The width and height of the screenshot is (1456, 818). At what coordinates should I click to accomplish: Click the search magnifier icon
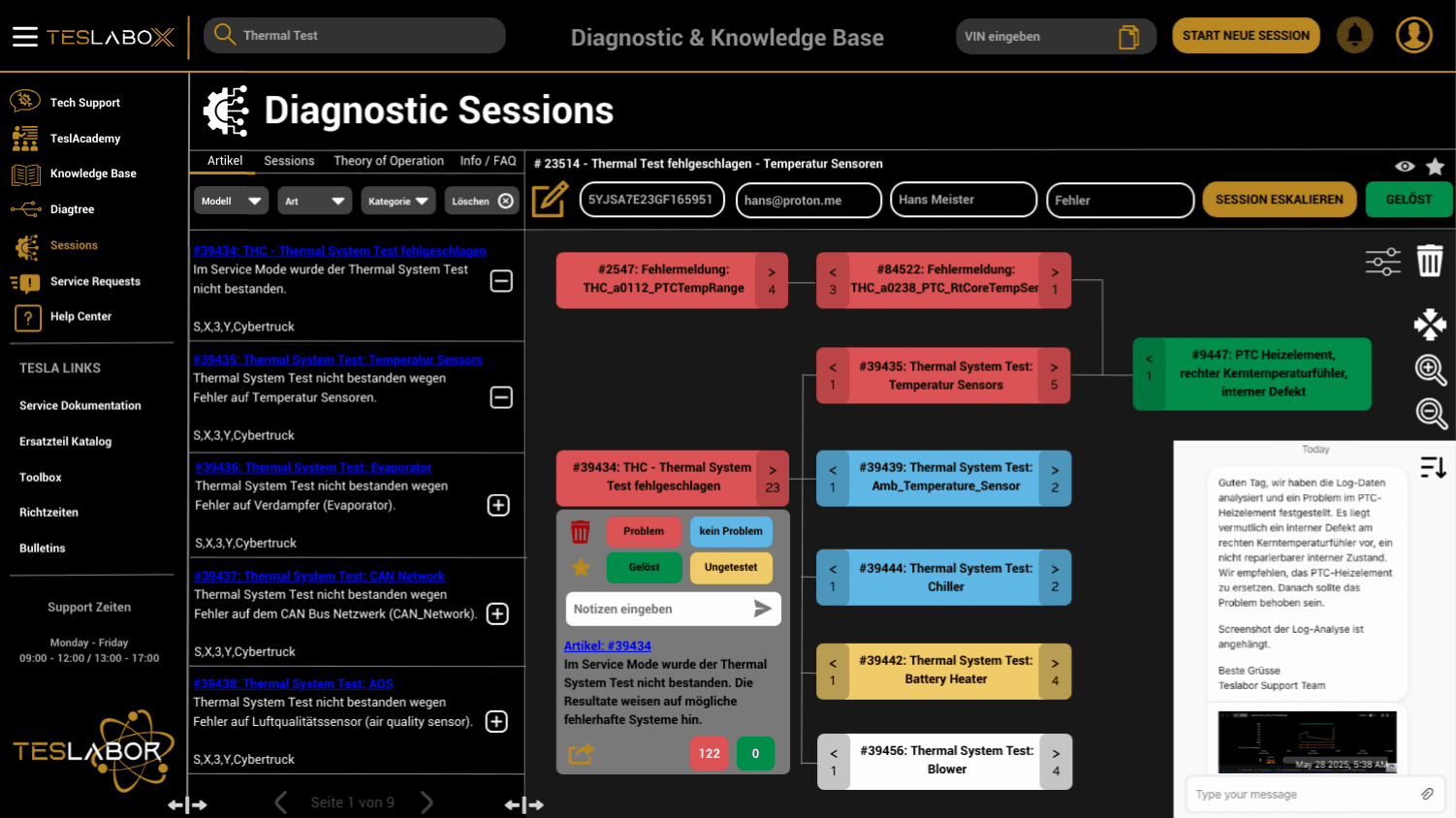point(225,35)
